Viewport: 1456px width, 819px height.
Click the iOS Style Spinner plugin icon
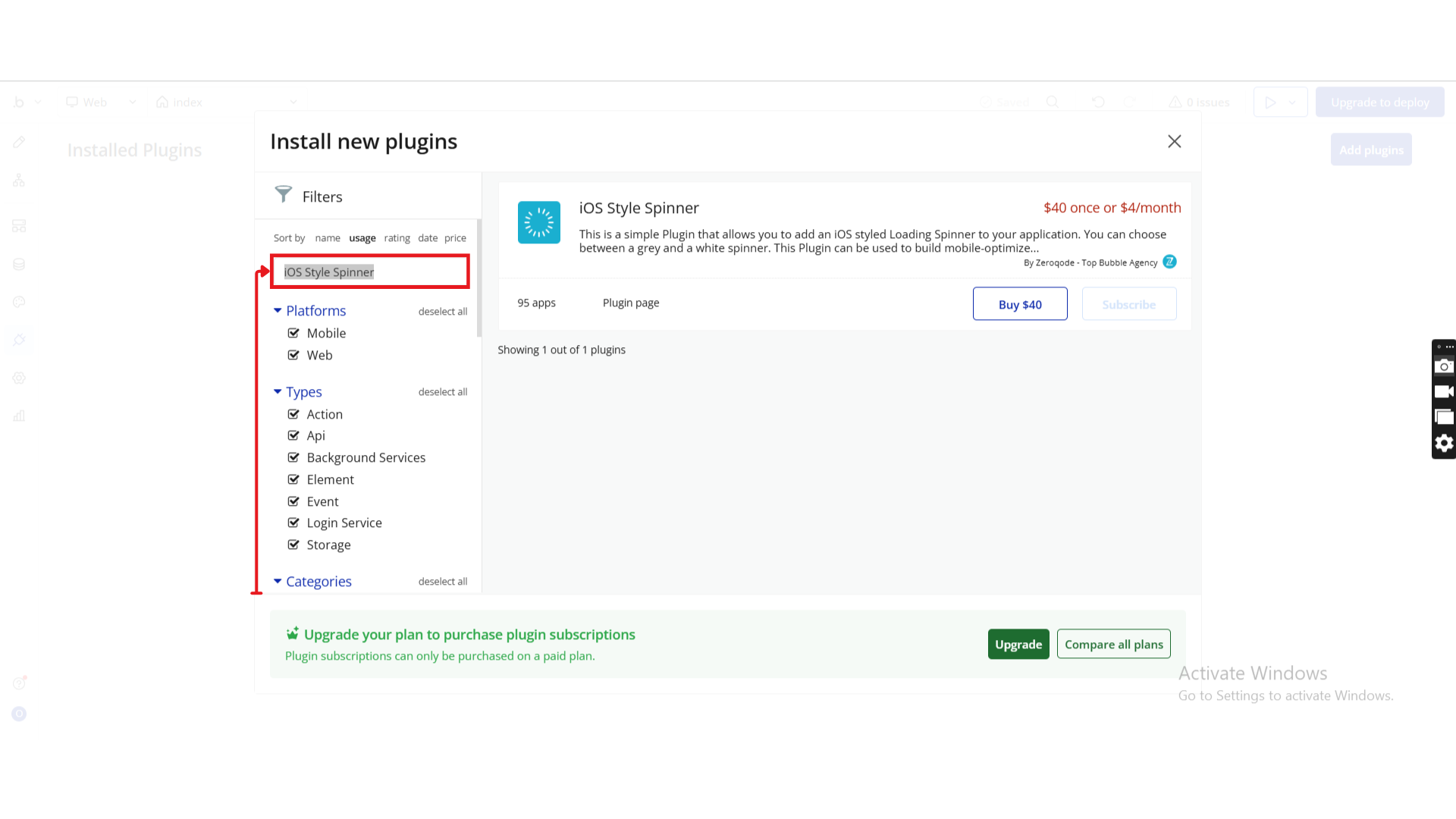pyautogui.click(x=538, y=222)
